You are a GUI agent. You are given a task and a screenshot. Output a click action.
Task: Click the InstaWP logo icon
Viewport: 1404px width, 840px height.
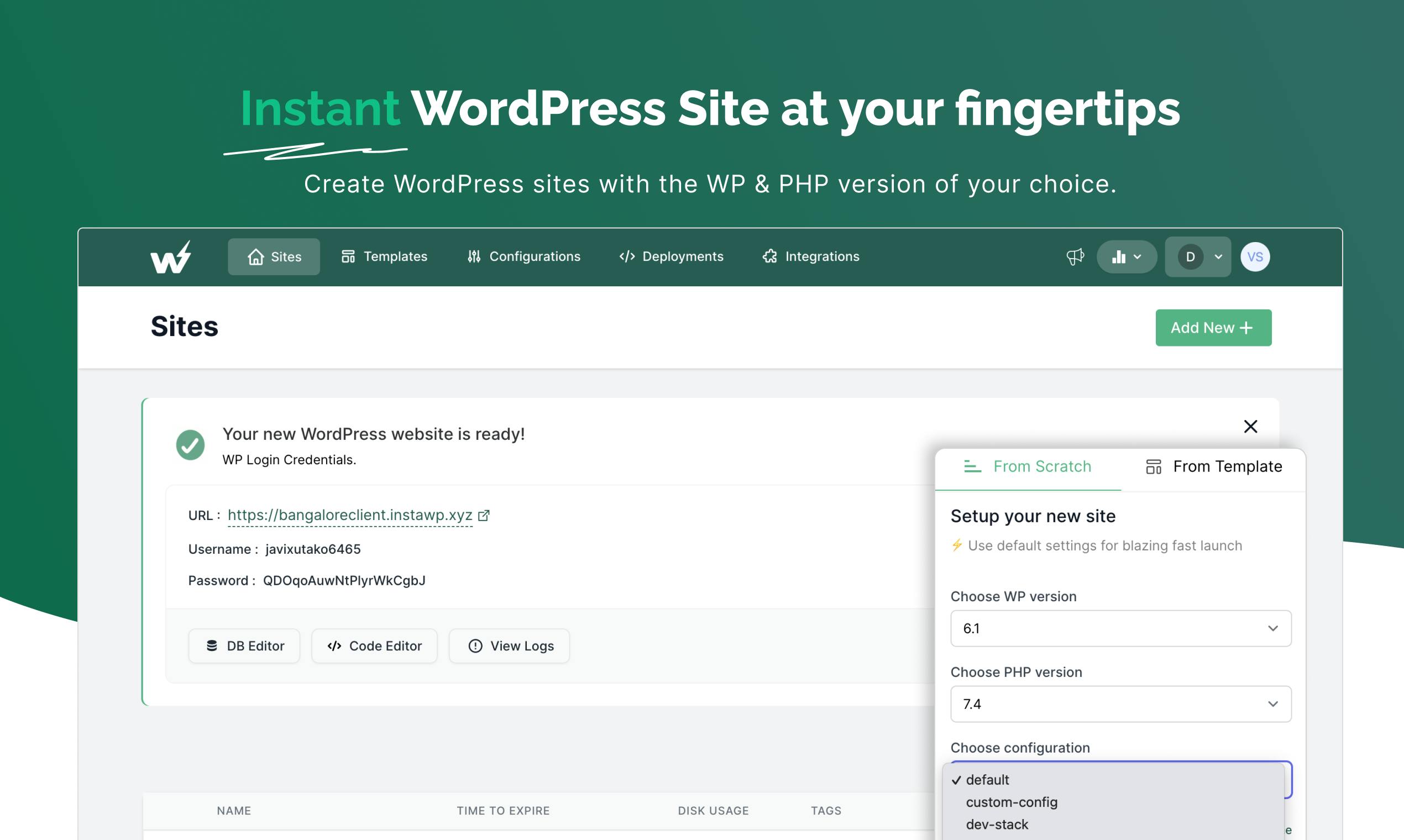[170, 257]
